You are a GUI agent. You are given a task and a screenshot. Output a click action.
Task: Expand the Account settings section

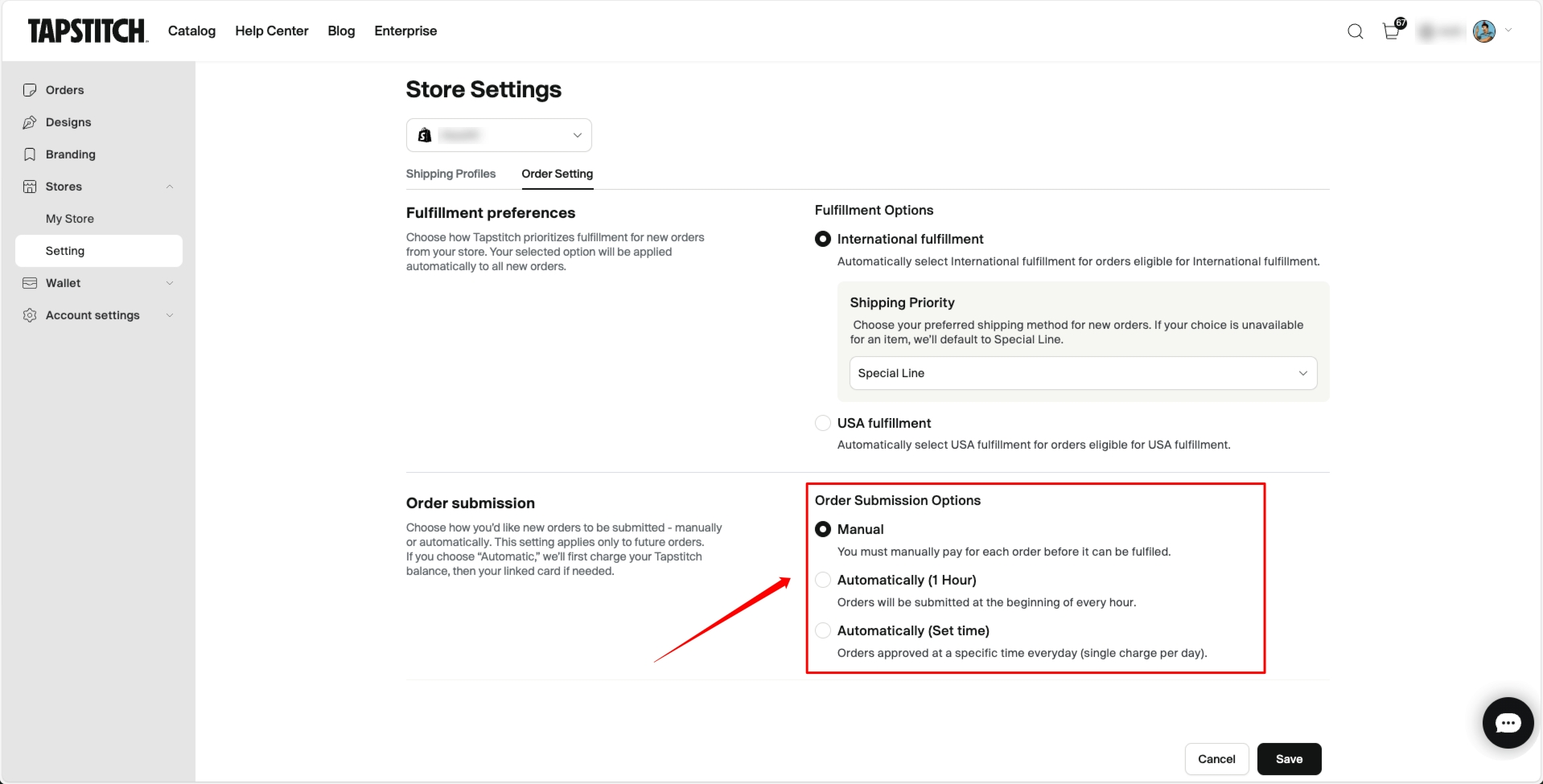click(98, 315)
